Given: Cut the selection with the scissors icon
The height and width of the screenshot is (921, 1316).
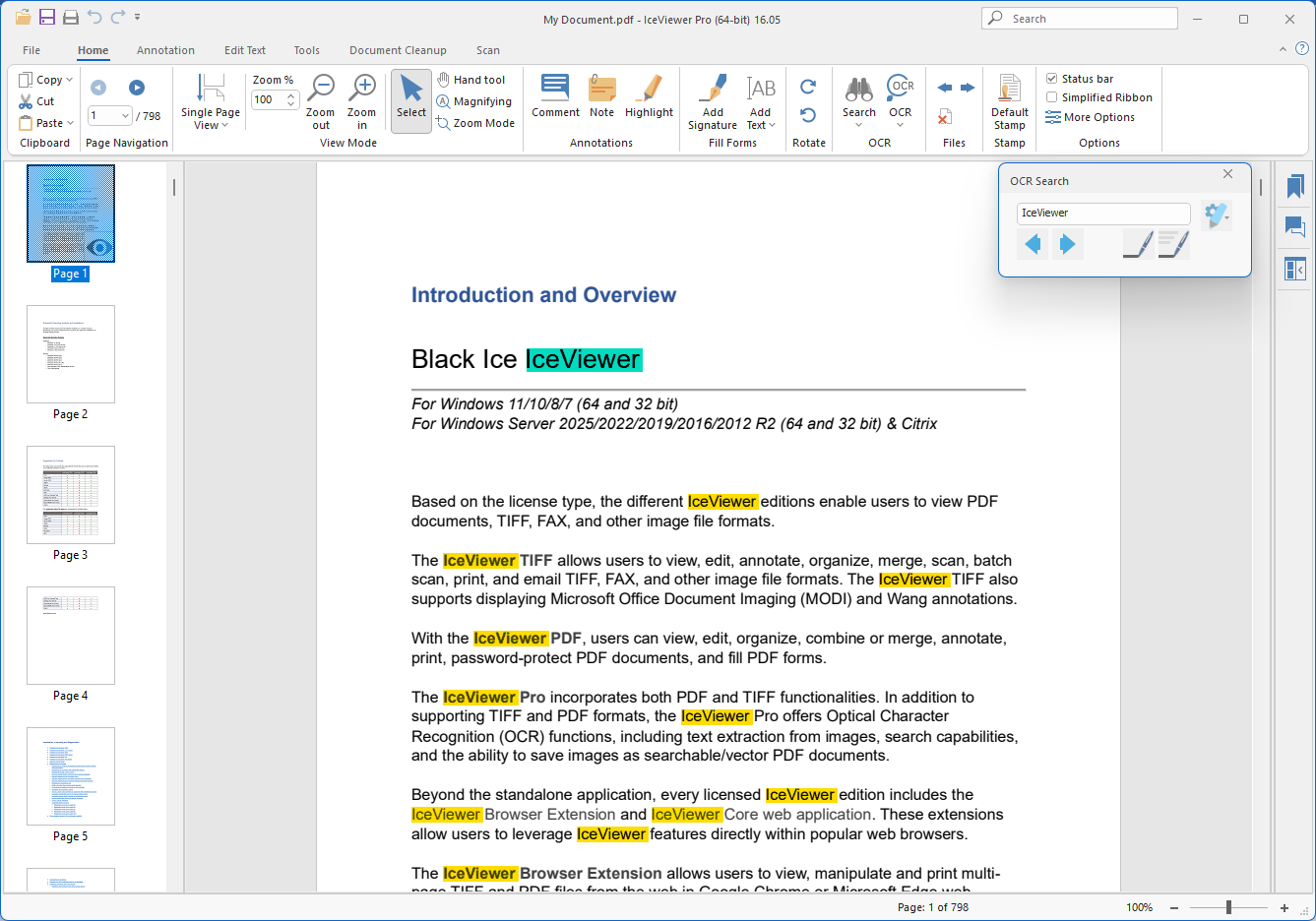Looking at the screenshot, I should [x=36, y=101].
